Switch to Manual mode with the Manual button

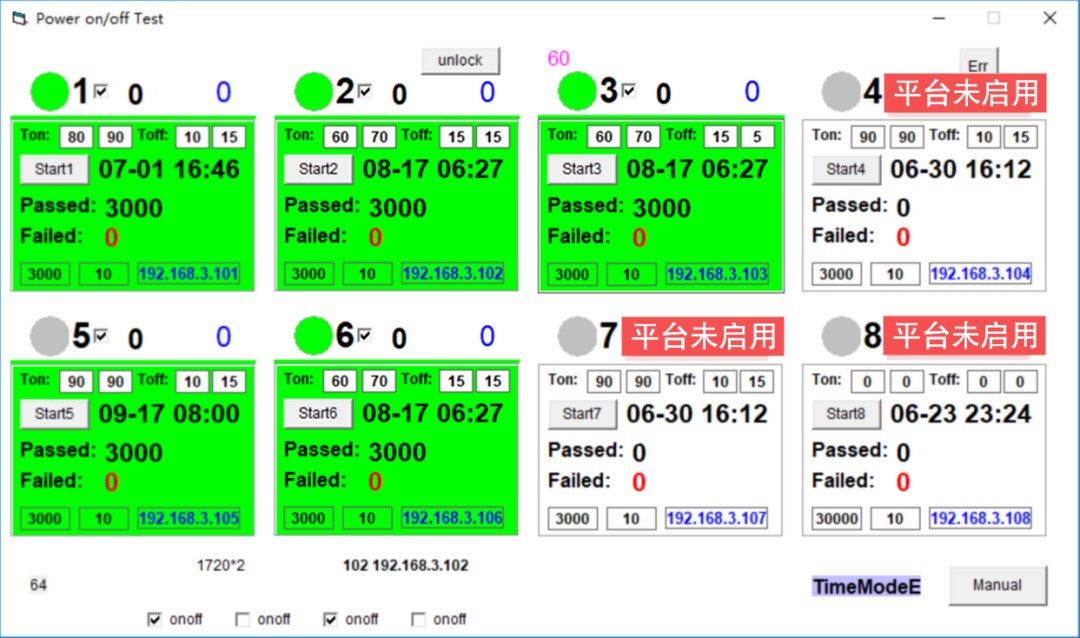pyautogui.click(x=997, y=585)
